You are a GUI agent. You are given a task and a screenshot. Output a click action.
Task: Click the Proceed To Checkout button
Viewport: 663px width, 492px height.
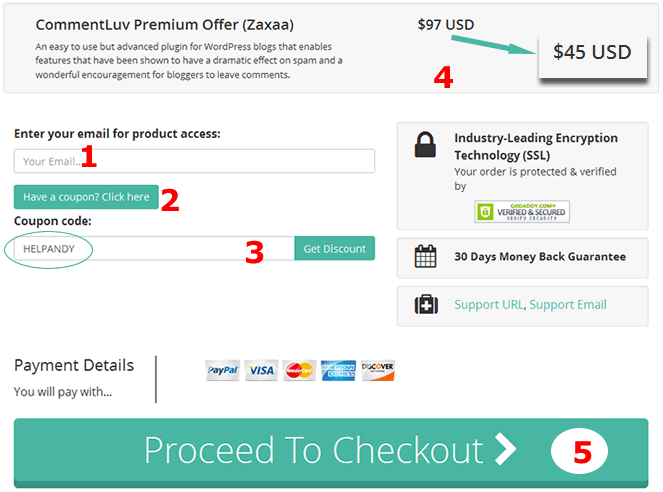pos(331,451)
